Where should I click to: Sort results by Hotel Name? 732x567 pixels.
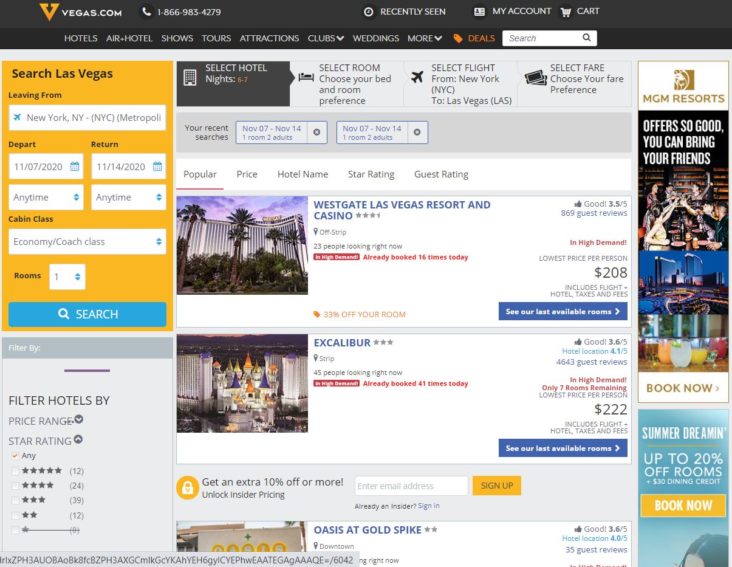[x=303, y=174]
